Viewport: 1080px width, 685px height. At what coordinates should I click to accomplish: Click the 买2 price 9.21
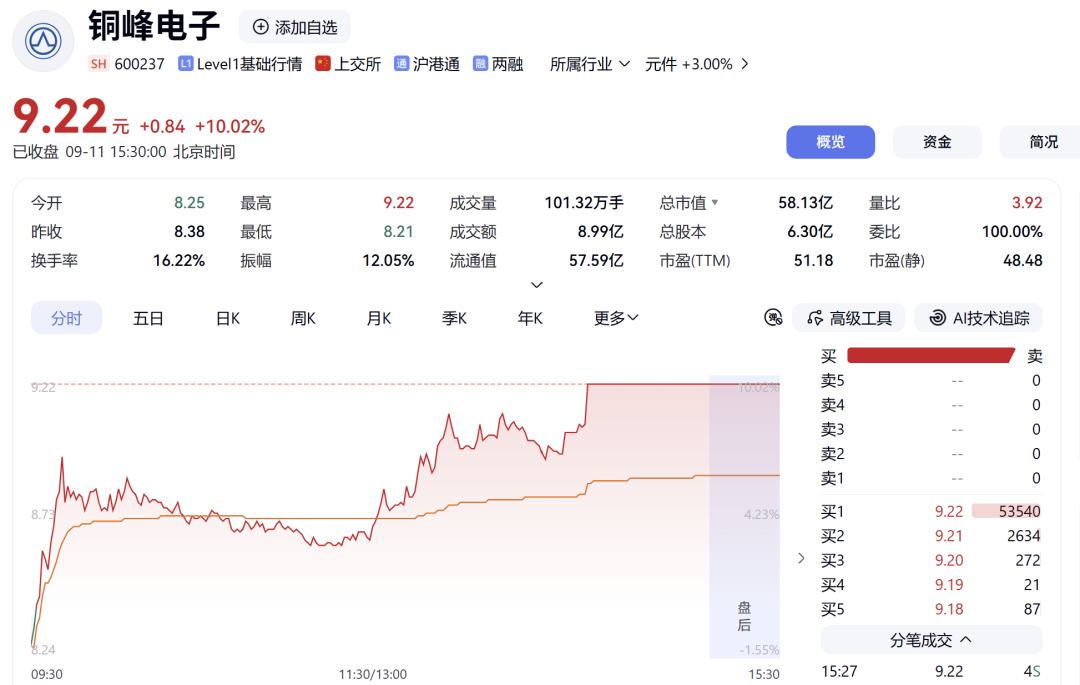(948, 536)
